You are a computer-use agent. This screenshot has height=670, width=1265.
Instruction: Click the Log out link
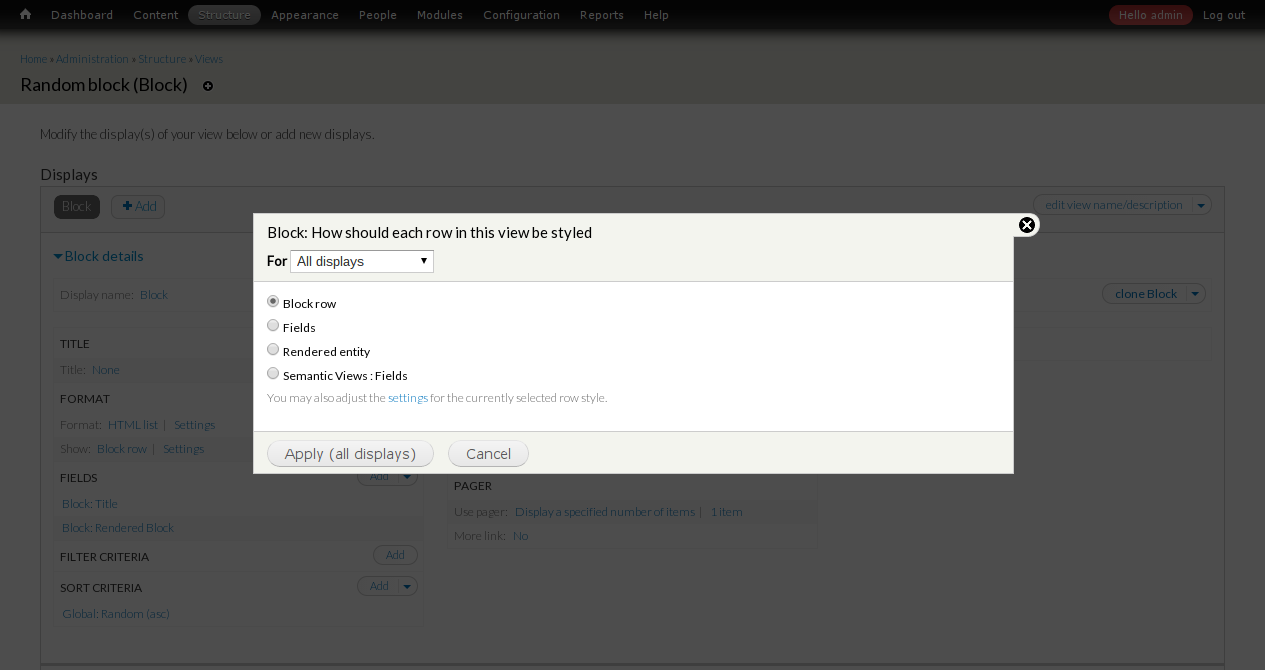tap(1223, 15)
